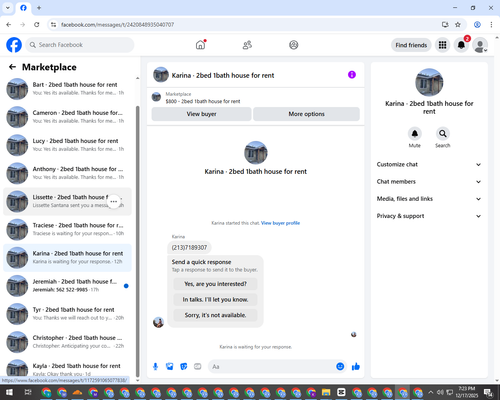Click Karina phone number message (213)7189307
The image size is (500, 400).
pyautogui.click(x=189, y=247)
